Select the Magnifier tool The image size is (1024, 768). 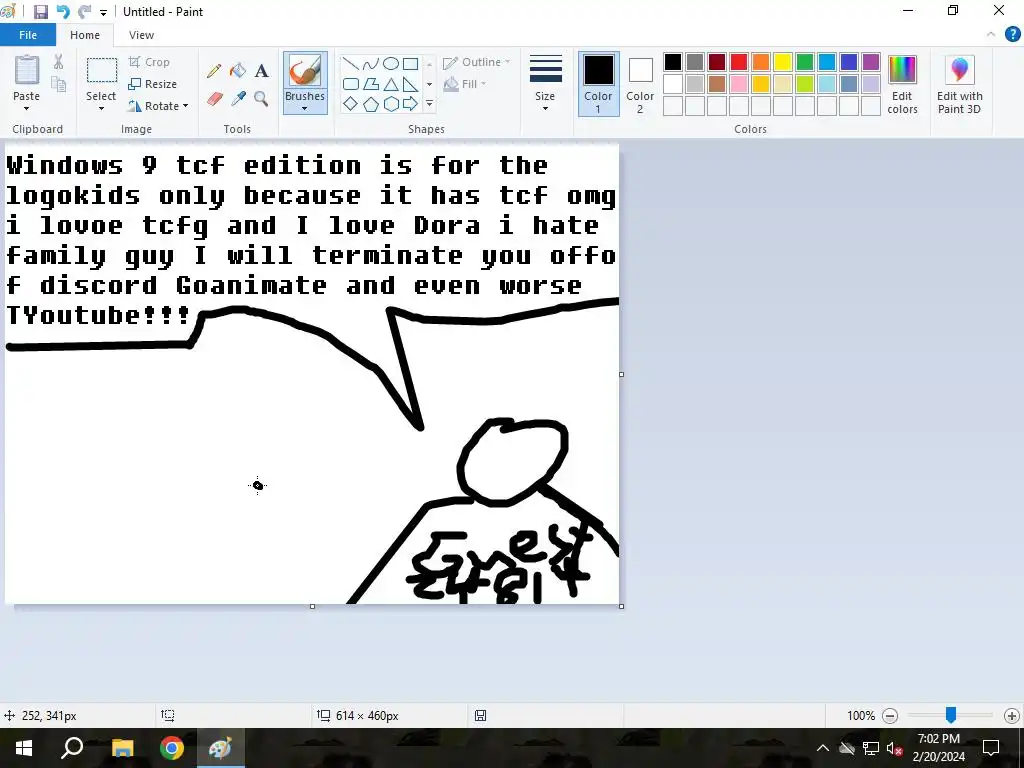click(x=261, y=99)
